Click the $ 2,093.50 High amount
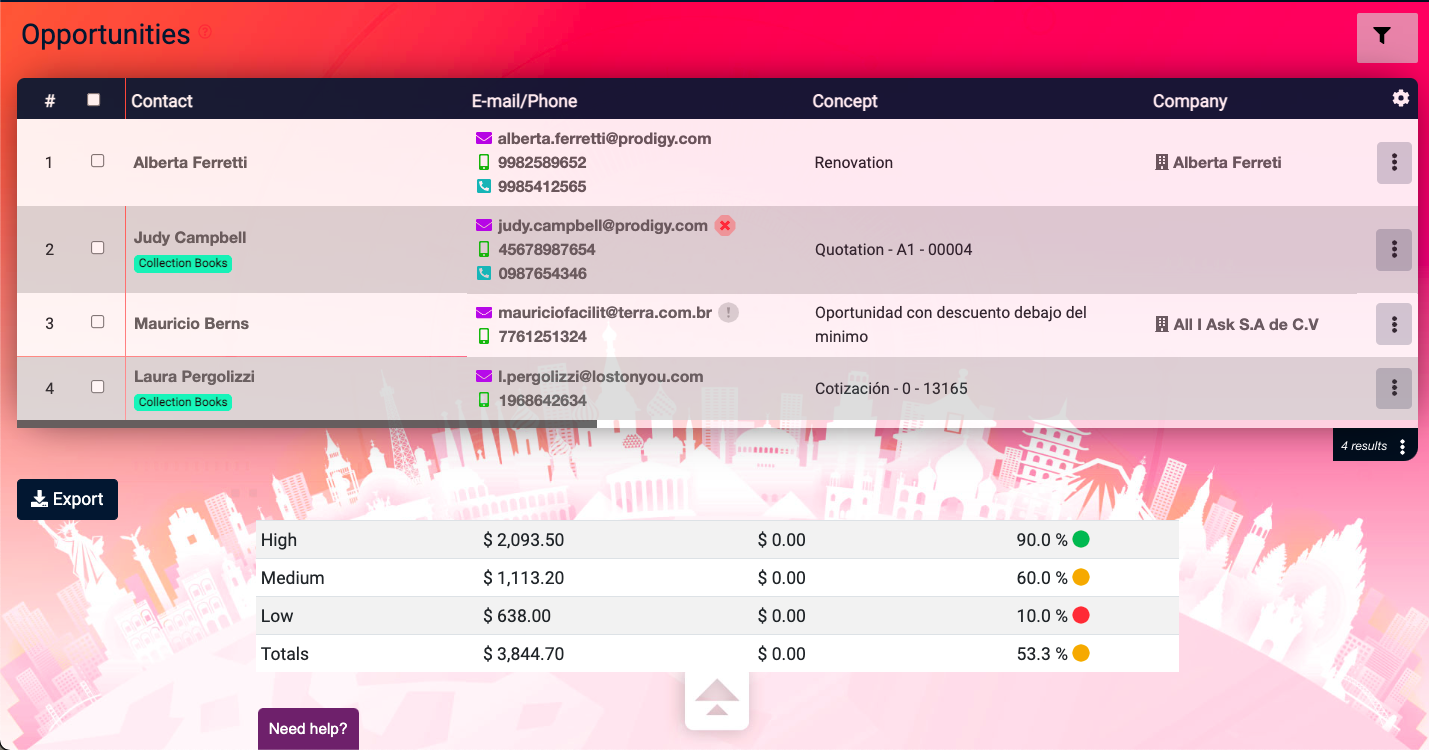Image resolution: width=1429 pixels, height=750 pixels. [x=523, y=540]
